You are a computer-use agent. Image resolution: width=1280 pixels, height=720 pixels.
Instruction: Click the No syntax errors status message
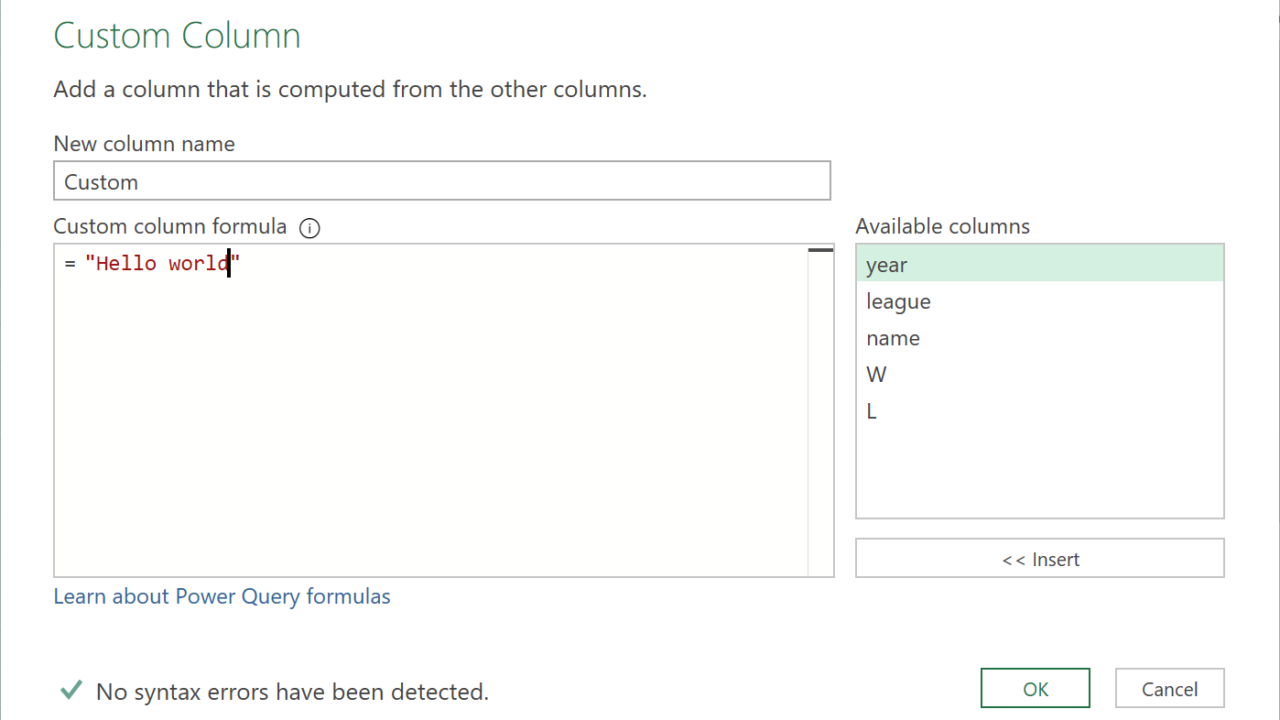292,691
